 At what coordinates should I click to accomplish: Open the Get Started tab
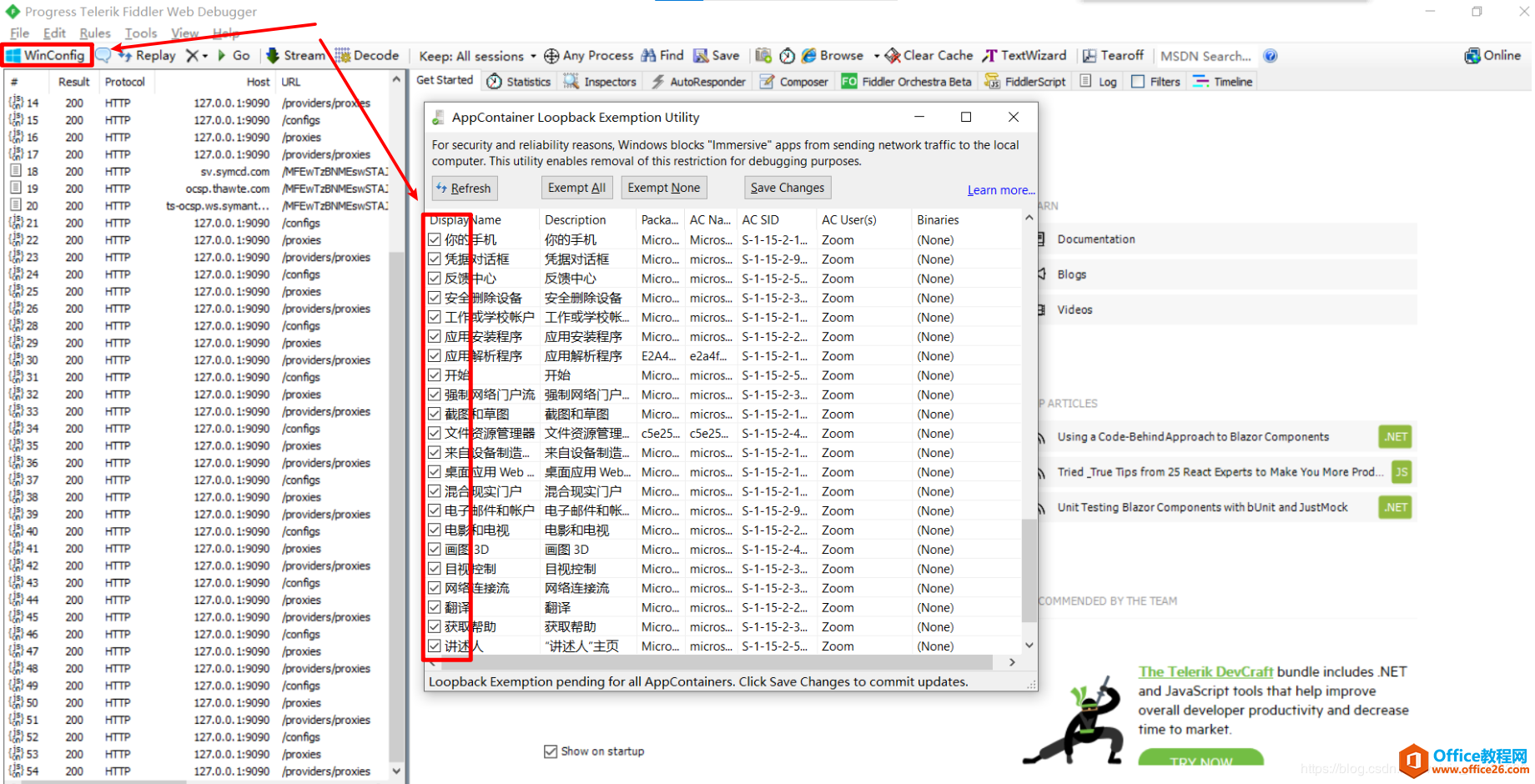pos(445,80)
